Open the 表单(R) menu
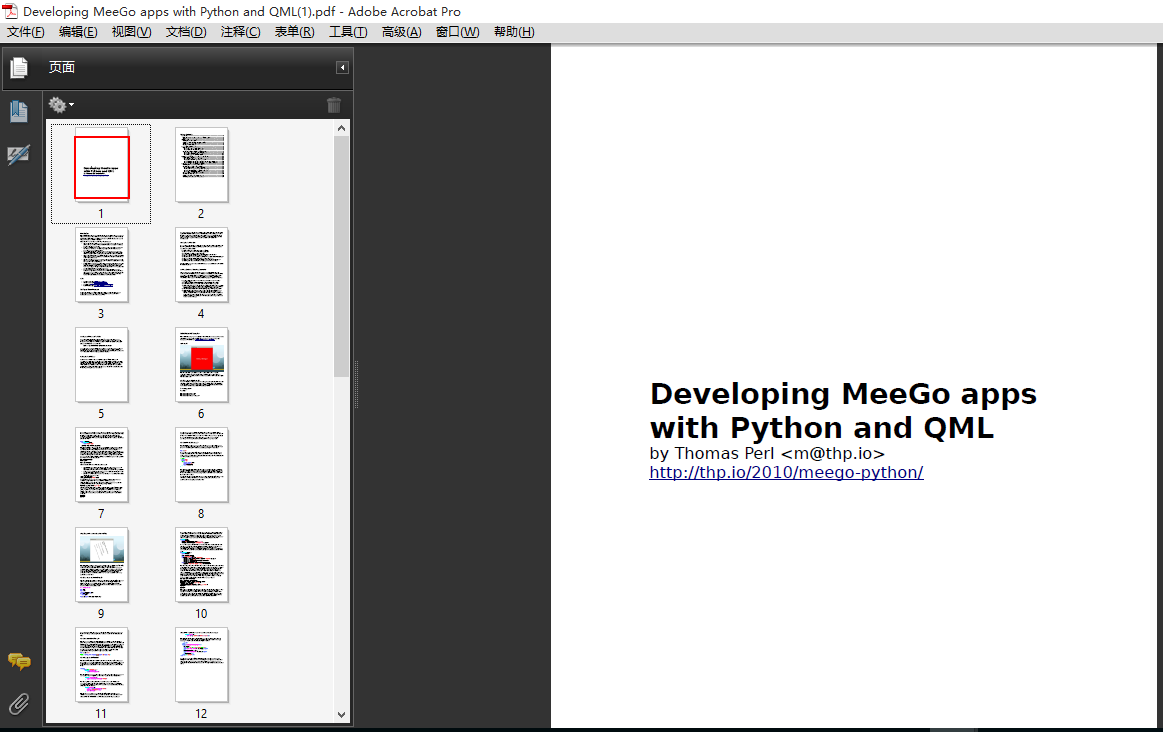Image resolution: width=1163 pixels, height=732 pixels. coord(294,32)
